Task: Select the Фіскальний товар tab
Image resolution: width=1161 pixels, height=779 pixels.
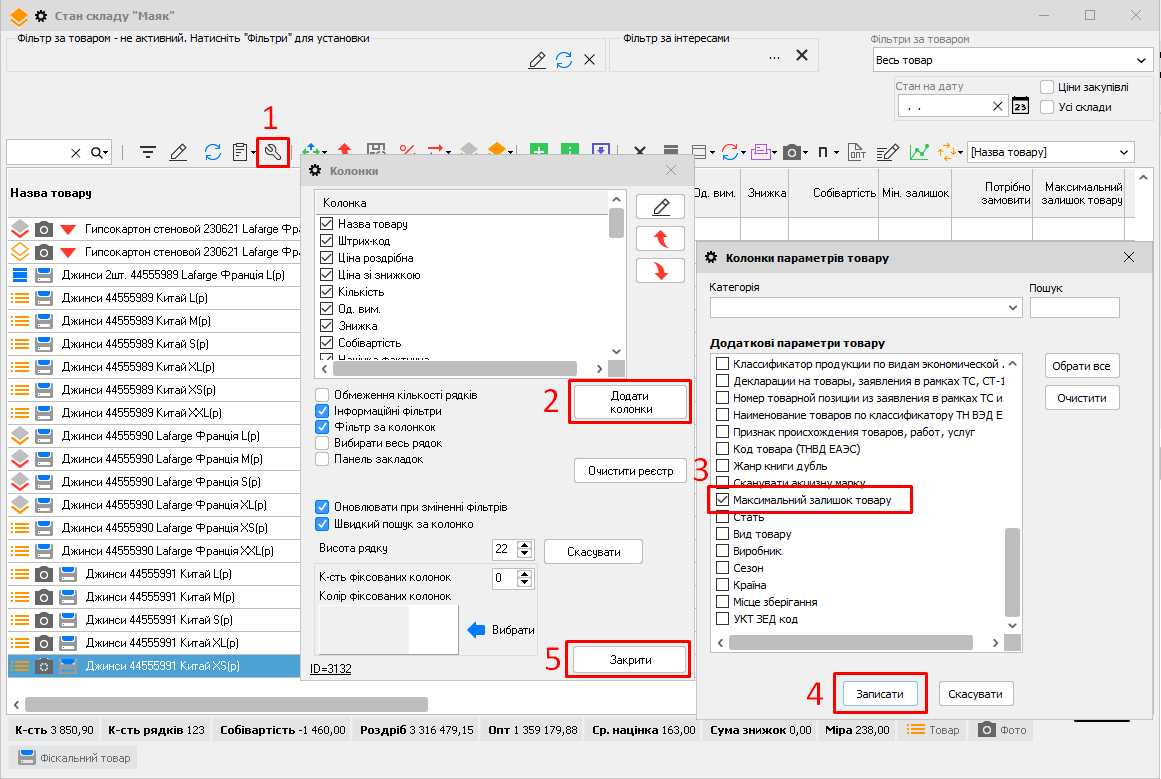Action: (x=73, y=758)
